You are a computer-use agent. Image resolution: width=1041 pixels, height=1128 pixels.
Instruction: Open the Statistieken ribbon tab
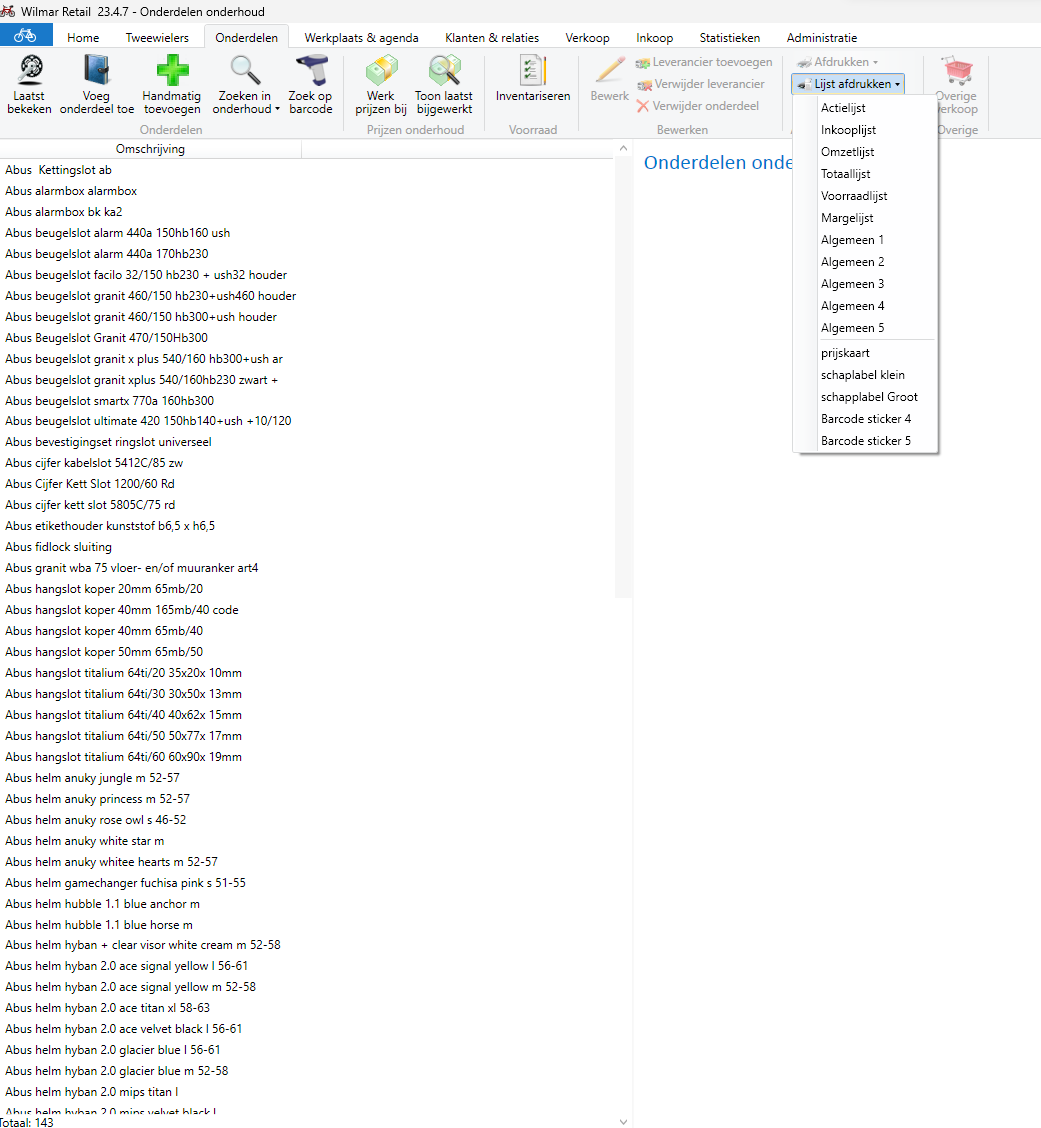729,38
